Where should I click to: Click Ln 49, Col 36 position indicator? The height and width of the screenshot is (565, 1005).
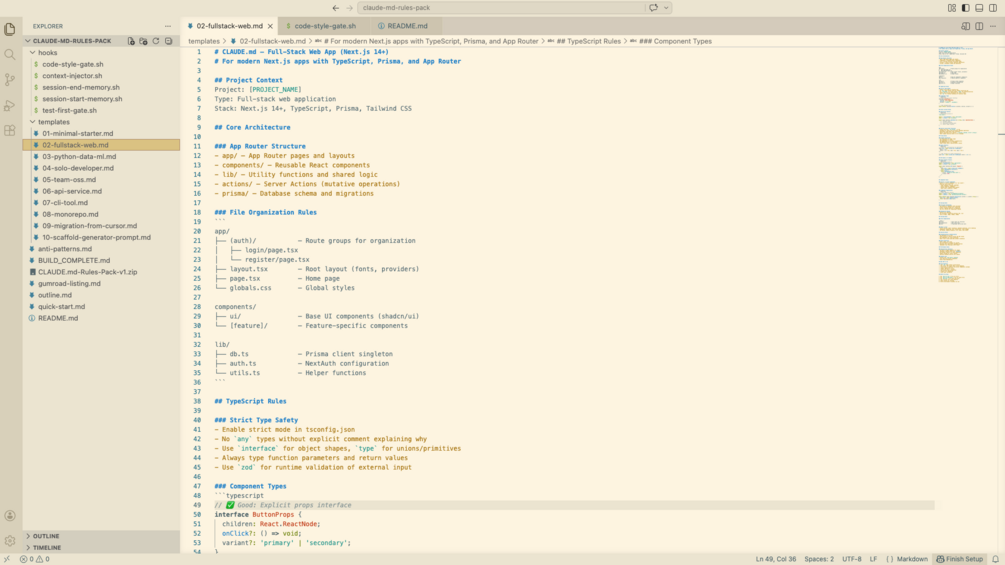(x=776, y=559)
